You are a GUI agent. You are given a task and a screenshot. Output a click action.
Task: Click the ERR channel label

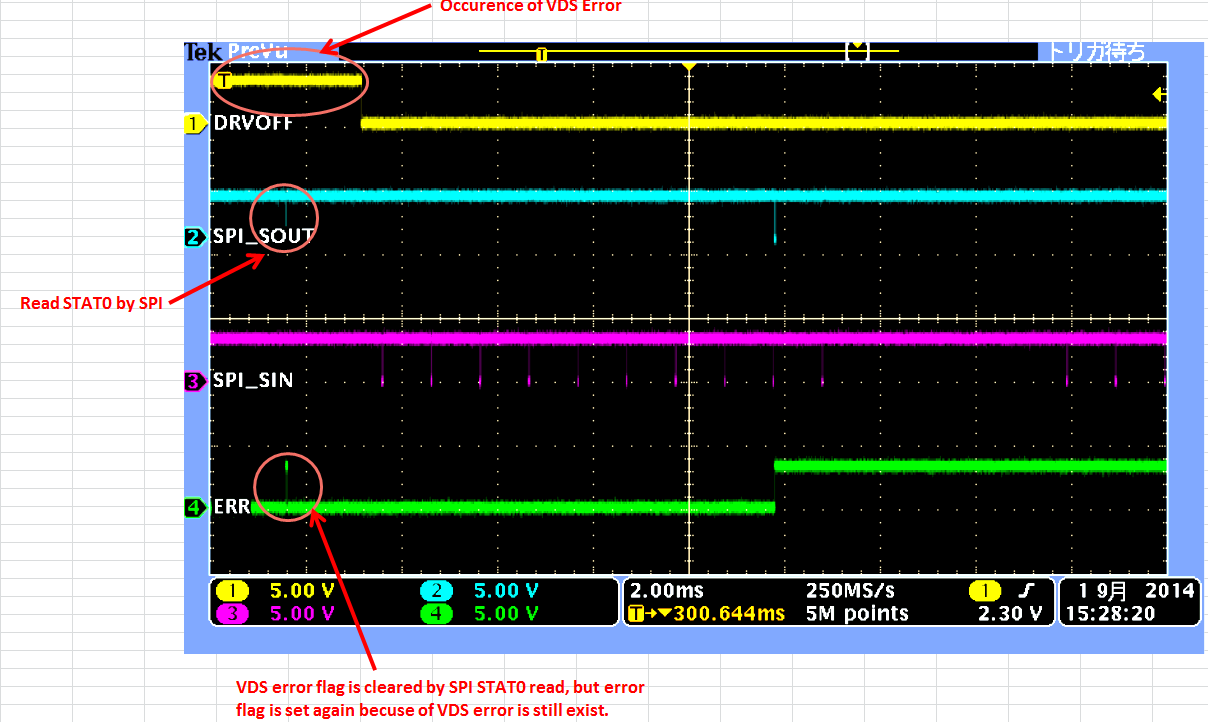[x=232, y=507]
